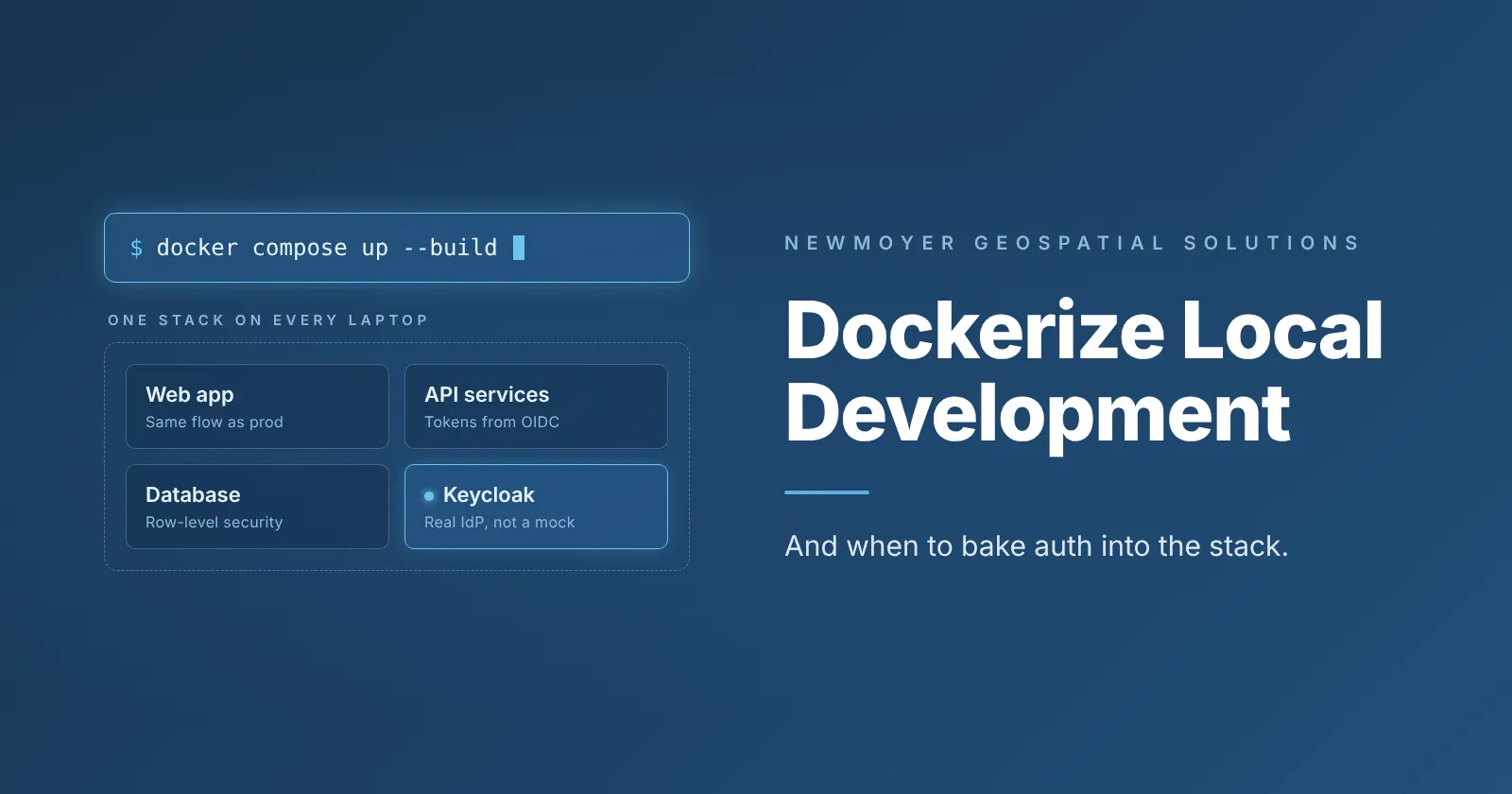This screenshot has height=794, width=1512.
Task: Select the Database card
Action: click(257, 507)
